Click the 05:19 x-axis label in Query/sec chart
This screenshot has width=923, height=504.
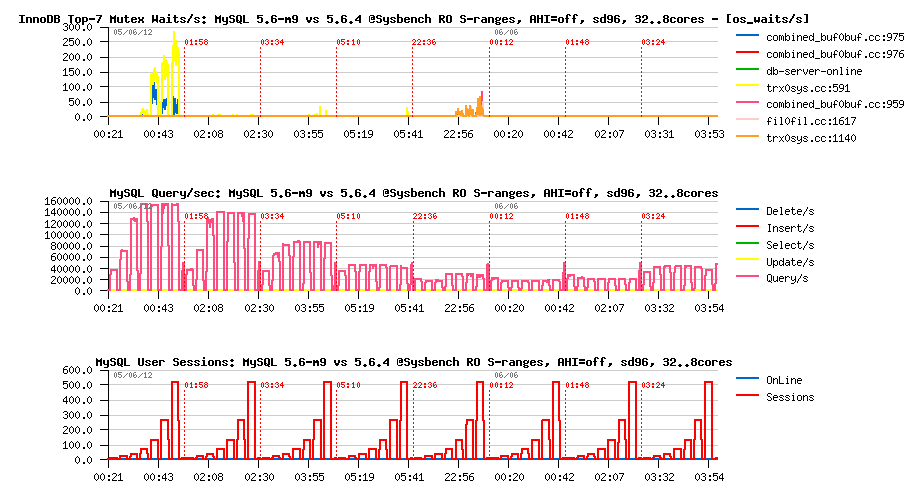click(x=358, y=308)
